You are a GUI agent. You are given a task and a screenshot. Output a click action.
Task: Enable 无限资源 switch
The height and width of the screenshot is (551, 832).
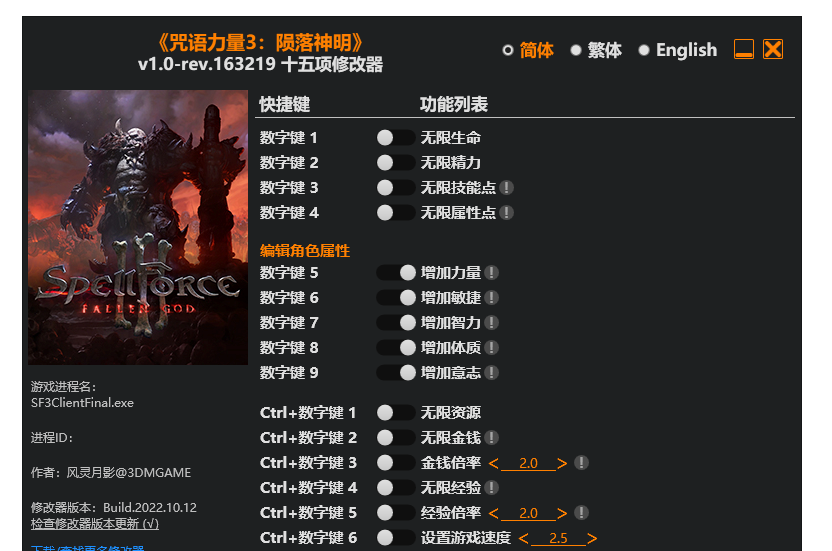tap(396, 412)
